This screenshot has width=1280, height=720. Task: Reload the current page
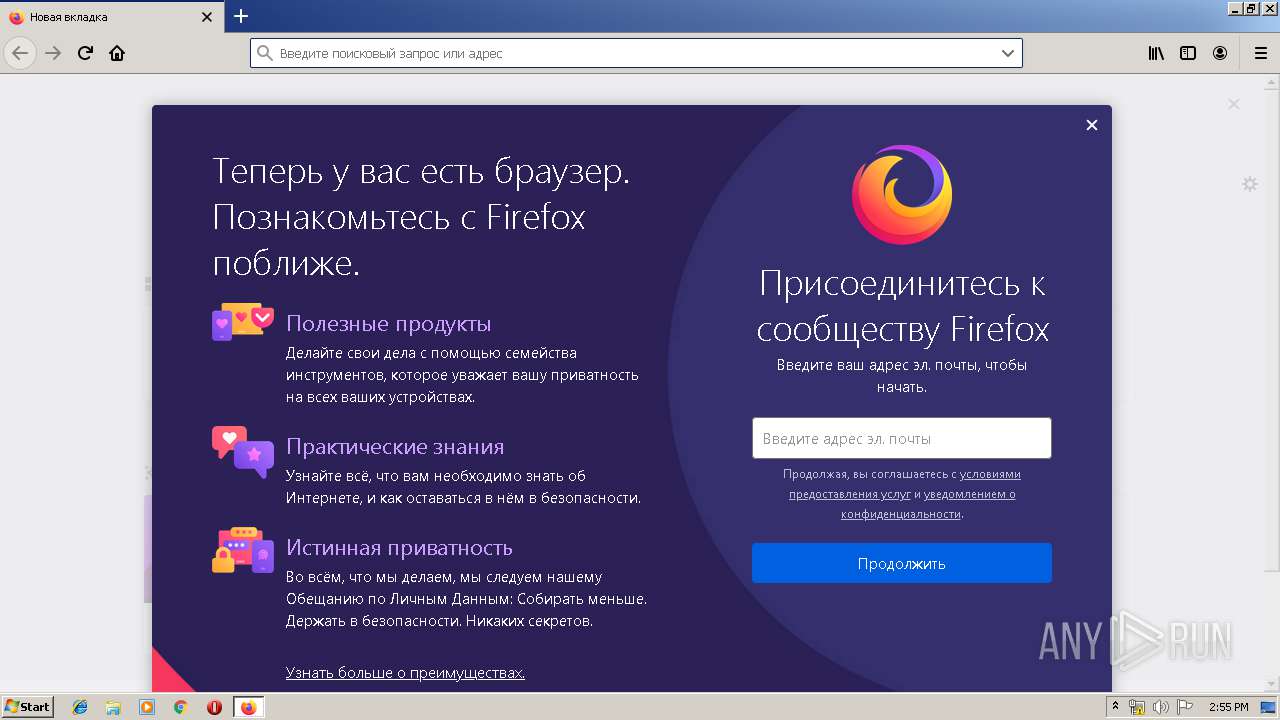(x=86, y=53)
